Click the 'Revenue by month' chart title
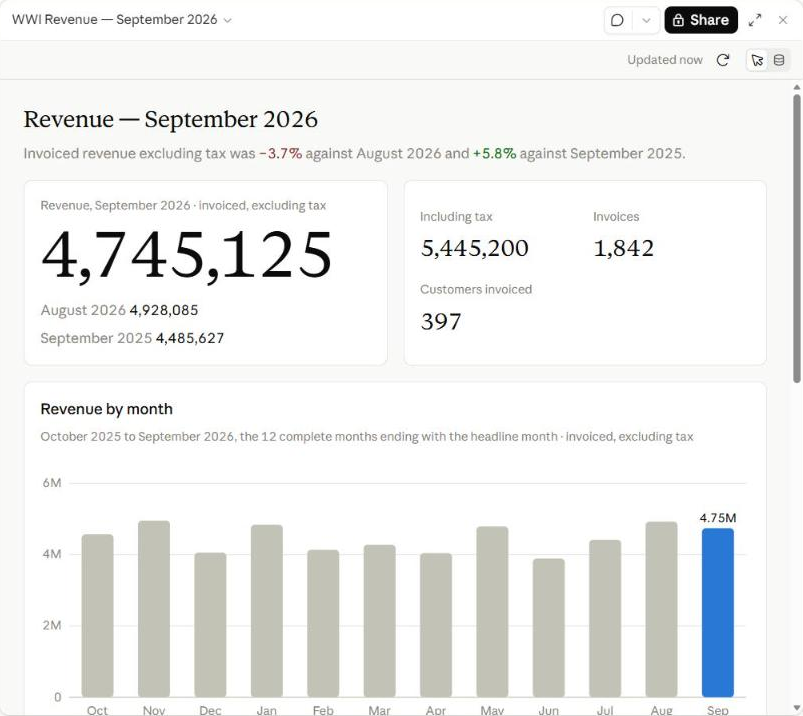803x716 pixels. (107, 409)
